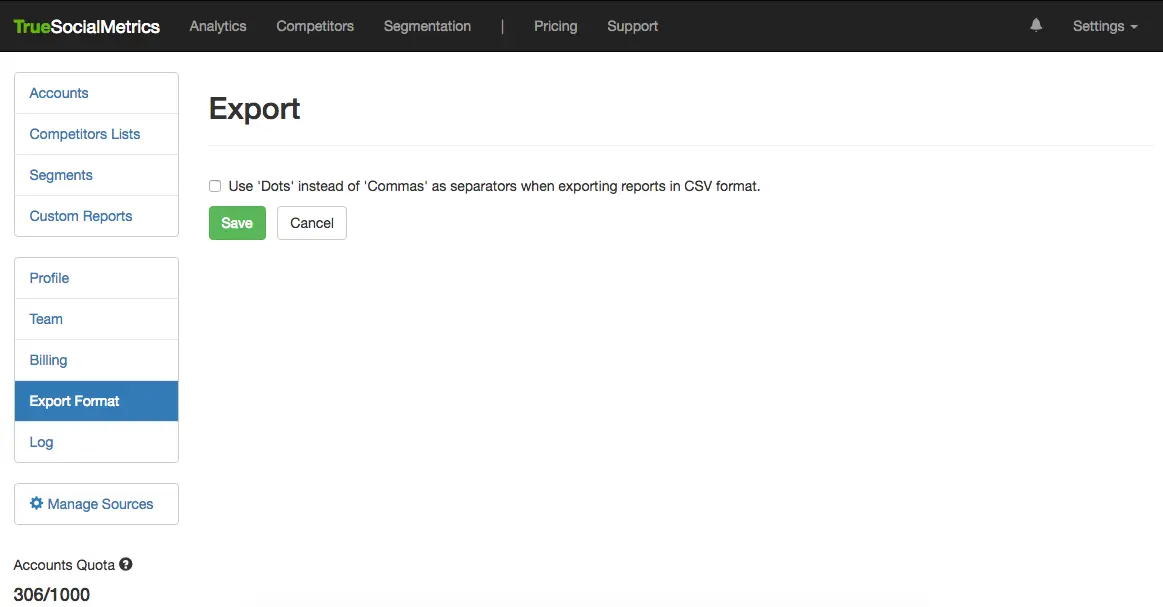Go to Segments in the sidebar

coord(61,175)
